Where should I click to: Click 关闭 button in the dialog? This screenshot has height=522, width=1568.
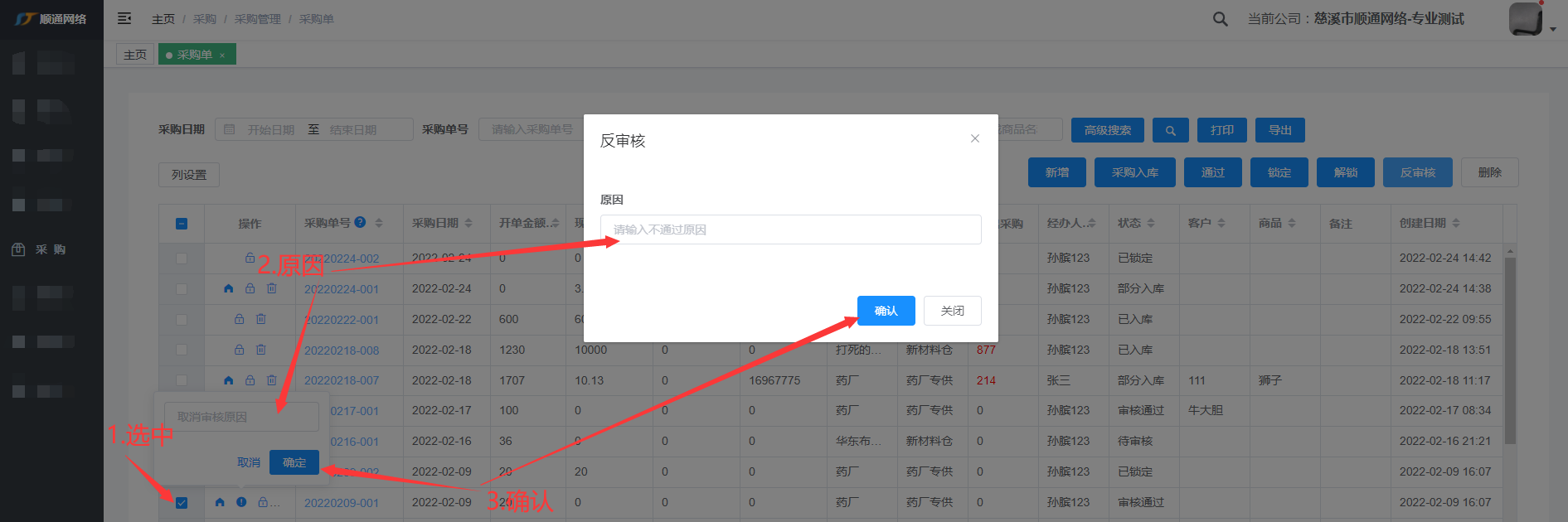(x=952, y=311)
